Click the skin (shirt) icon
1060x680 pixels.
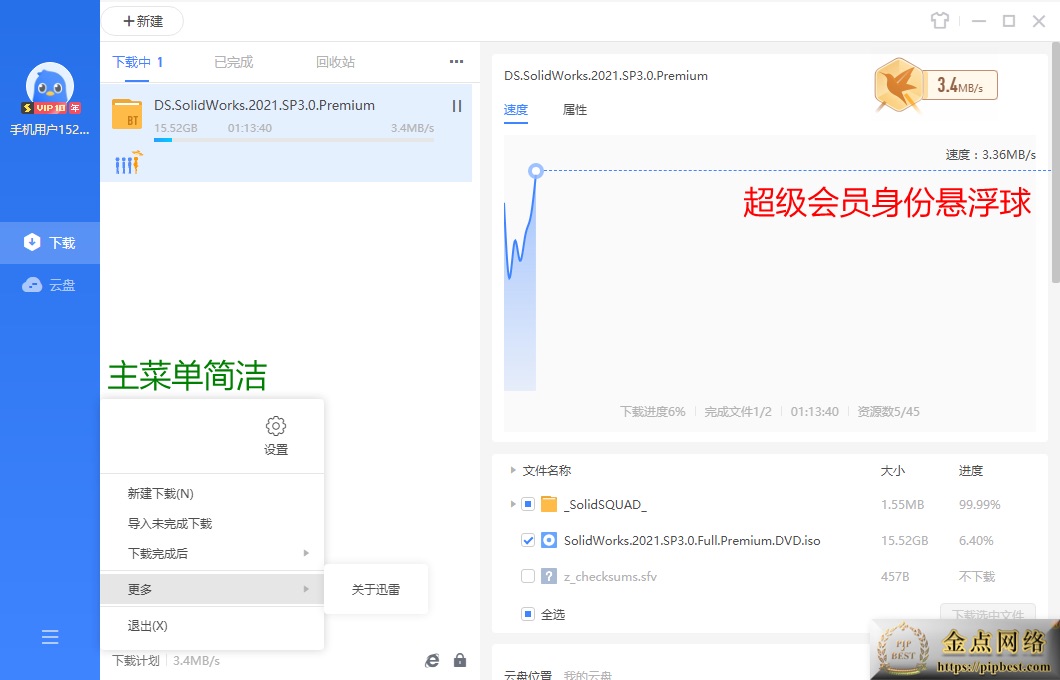pos(940,21)
